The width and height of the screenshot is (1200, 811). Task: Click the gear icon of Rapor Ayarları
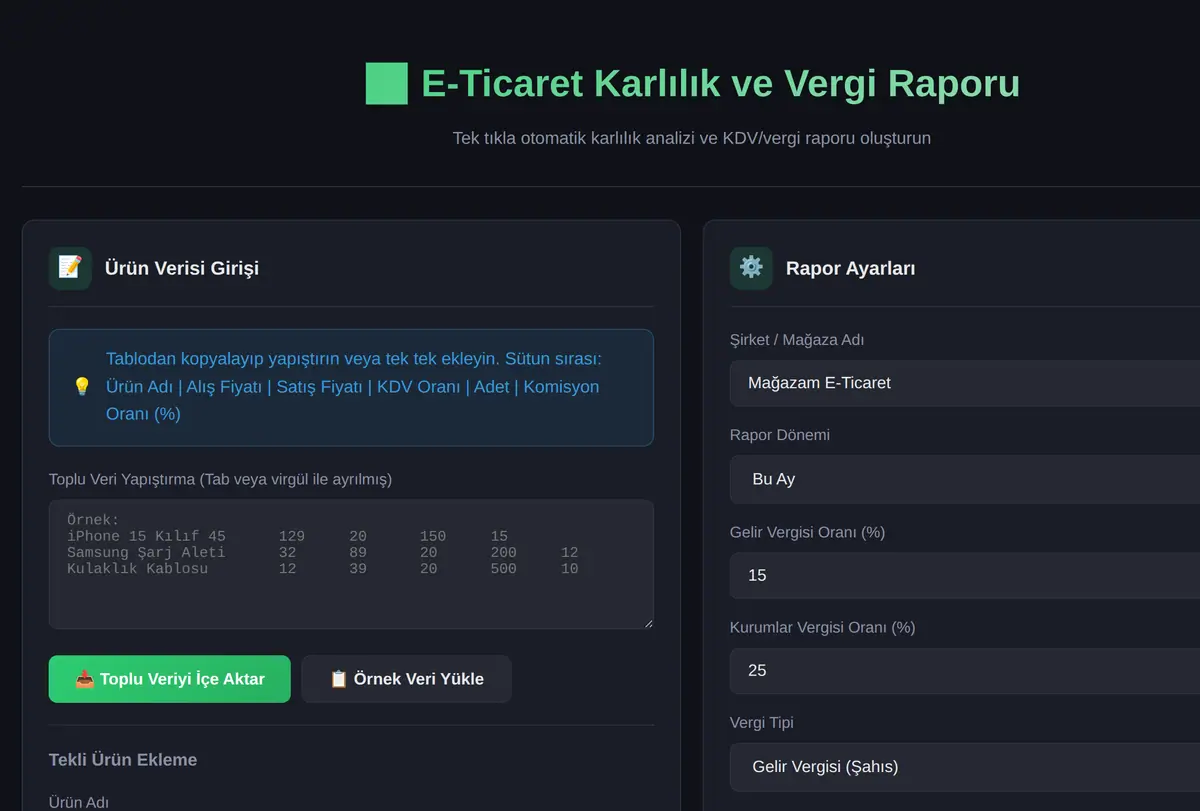[751, 268]
